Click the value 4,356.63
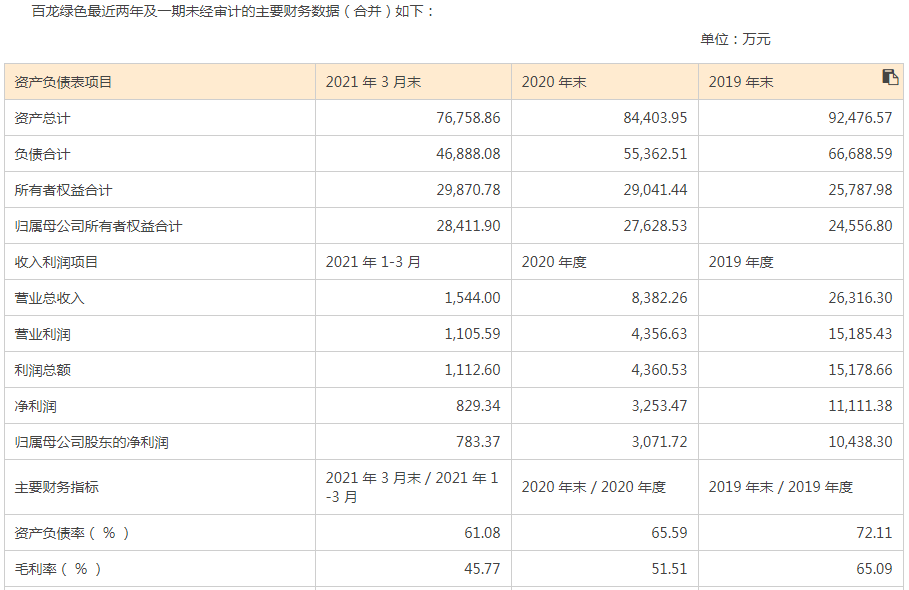The height and width of the screenshot is (590, 909). tap(659, 333)
